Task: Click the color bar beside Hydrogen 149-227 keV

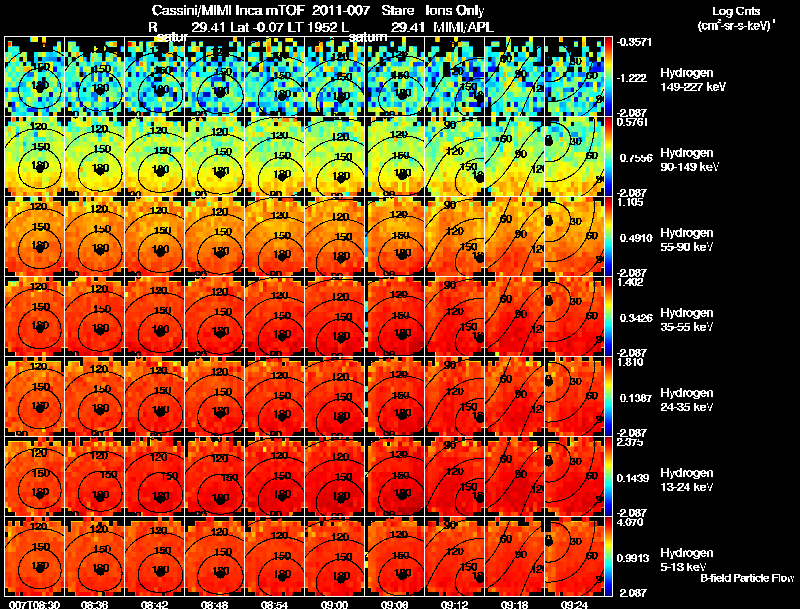Action: (x=608, y=77)
